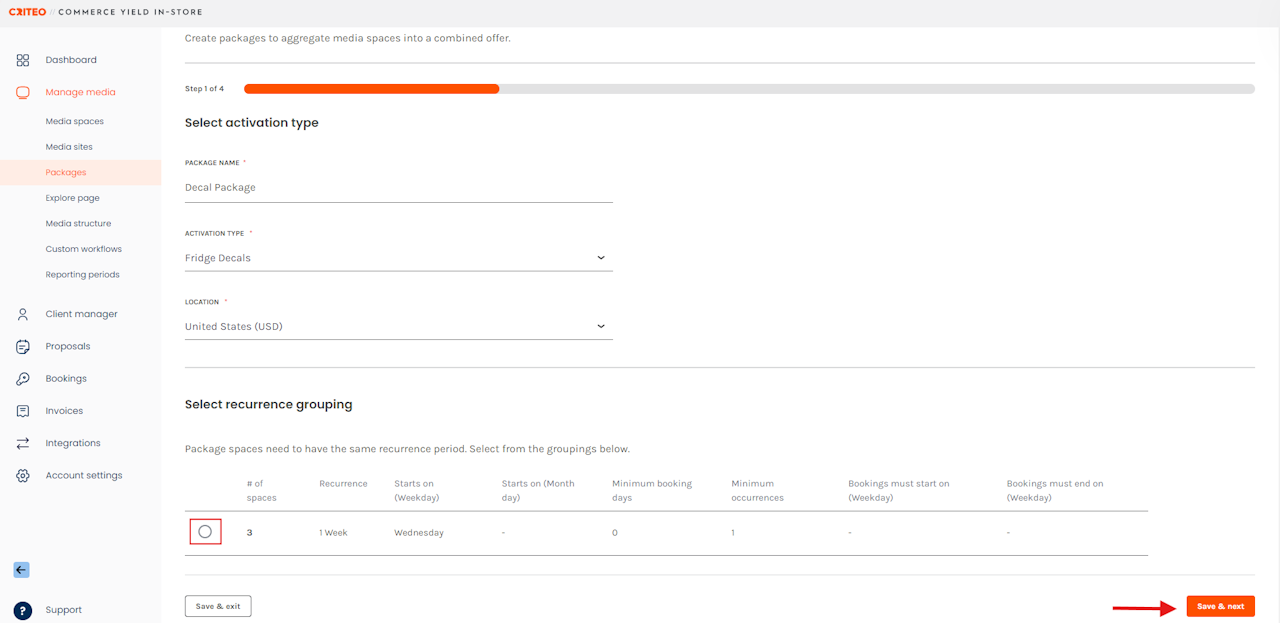Go to Media sites submenu item

pyautogui.click(x=69, y=147)
